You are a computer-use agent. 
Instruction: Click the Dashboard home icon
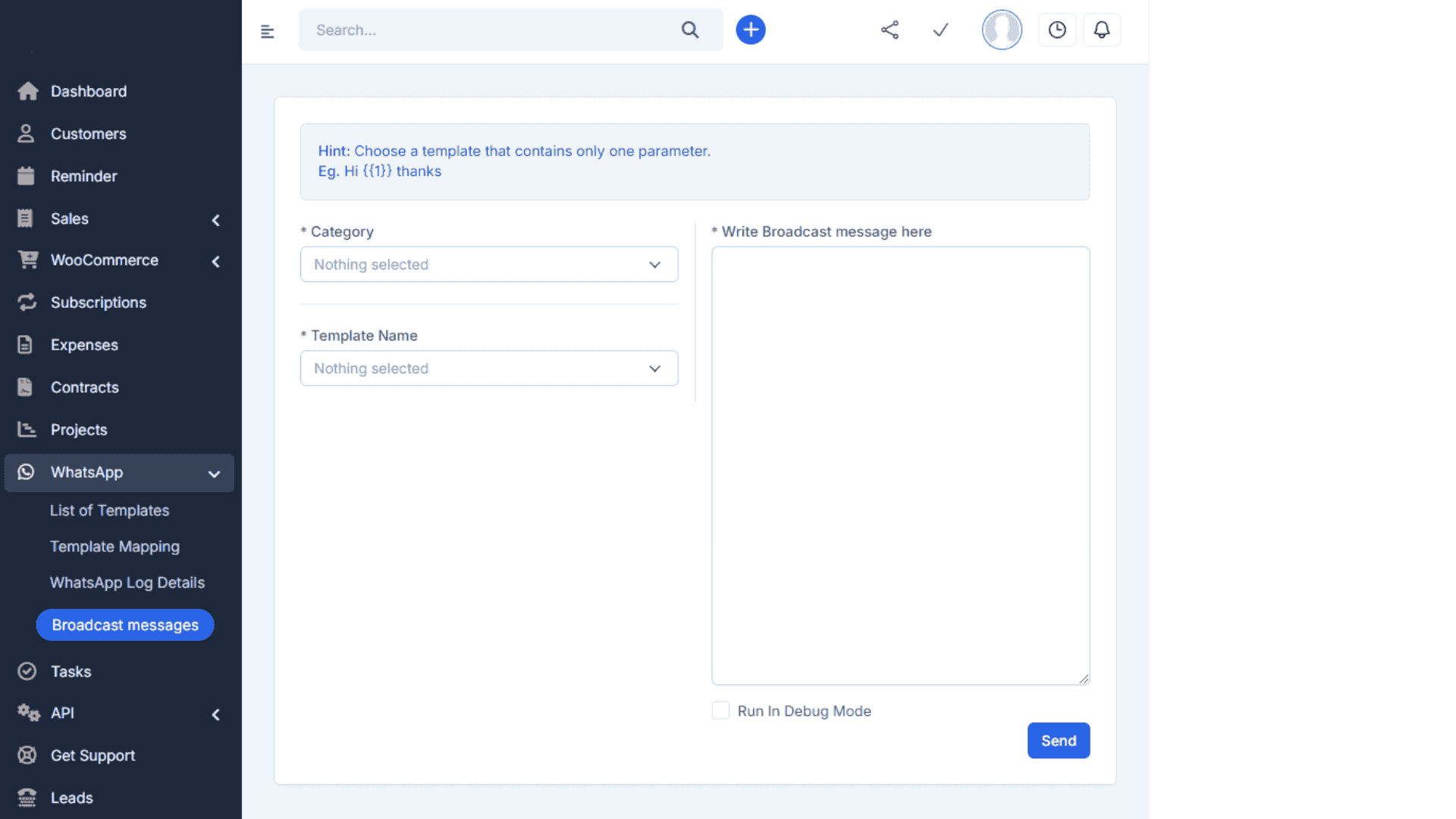tap(27, 91)
